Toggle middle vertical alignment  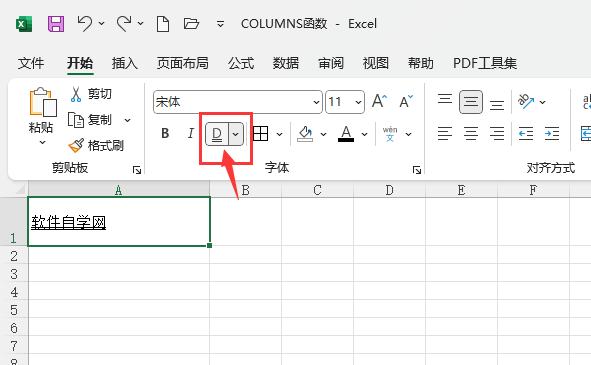(x=471, y=102)
